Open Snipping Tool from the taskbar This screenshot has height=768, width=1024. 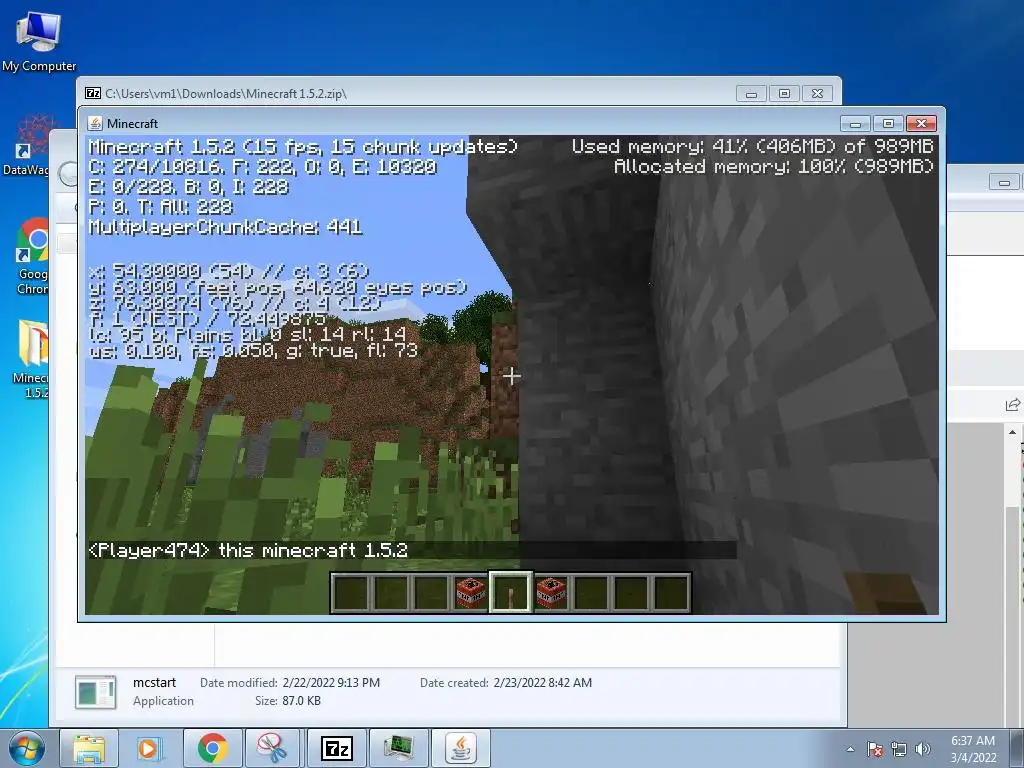point(273,748)
